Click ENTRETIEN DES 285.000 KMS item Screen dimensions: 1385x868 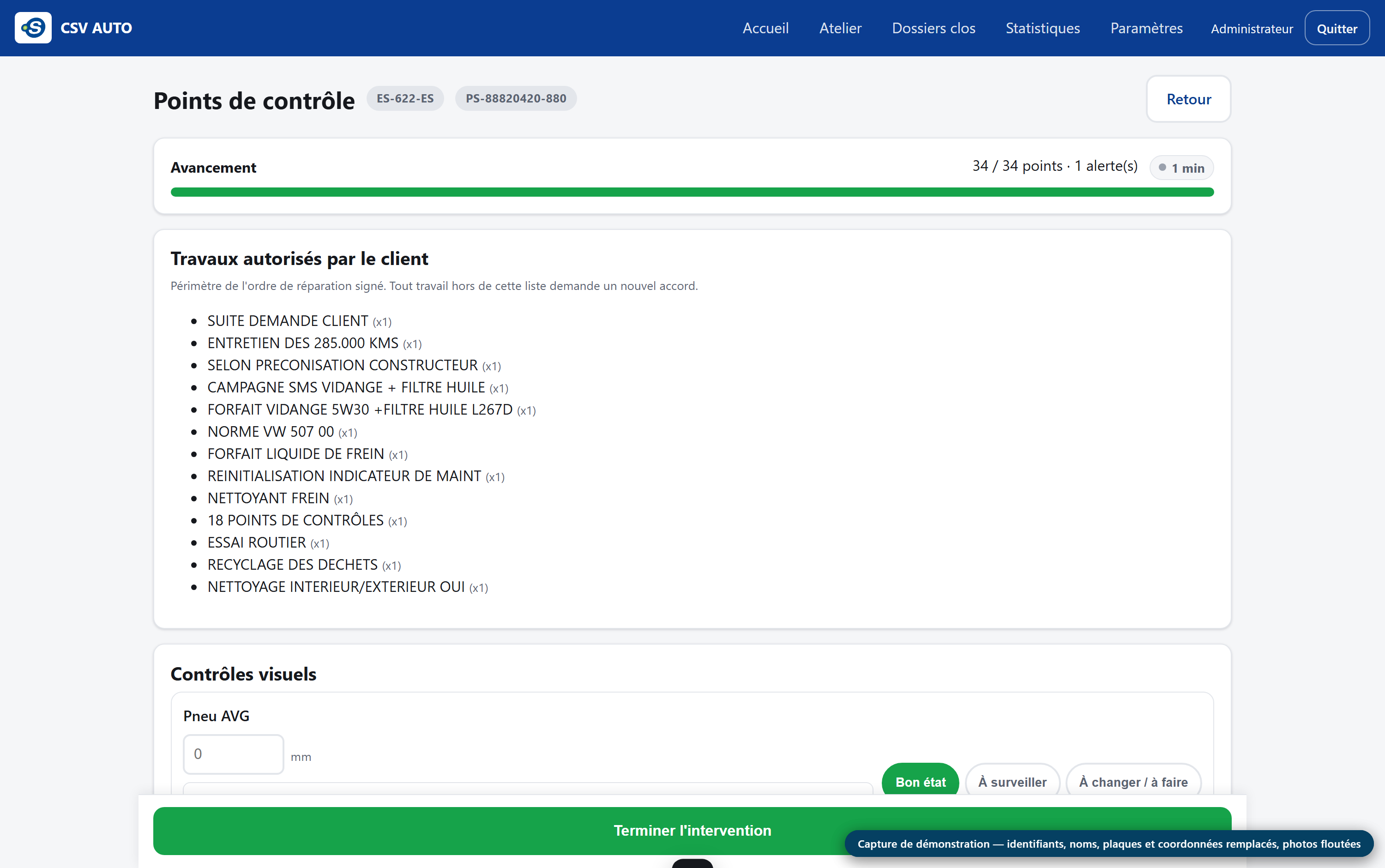[x=314, y=344]
